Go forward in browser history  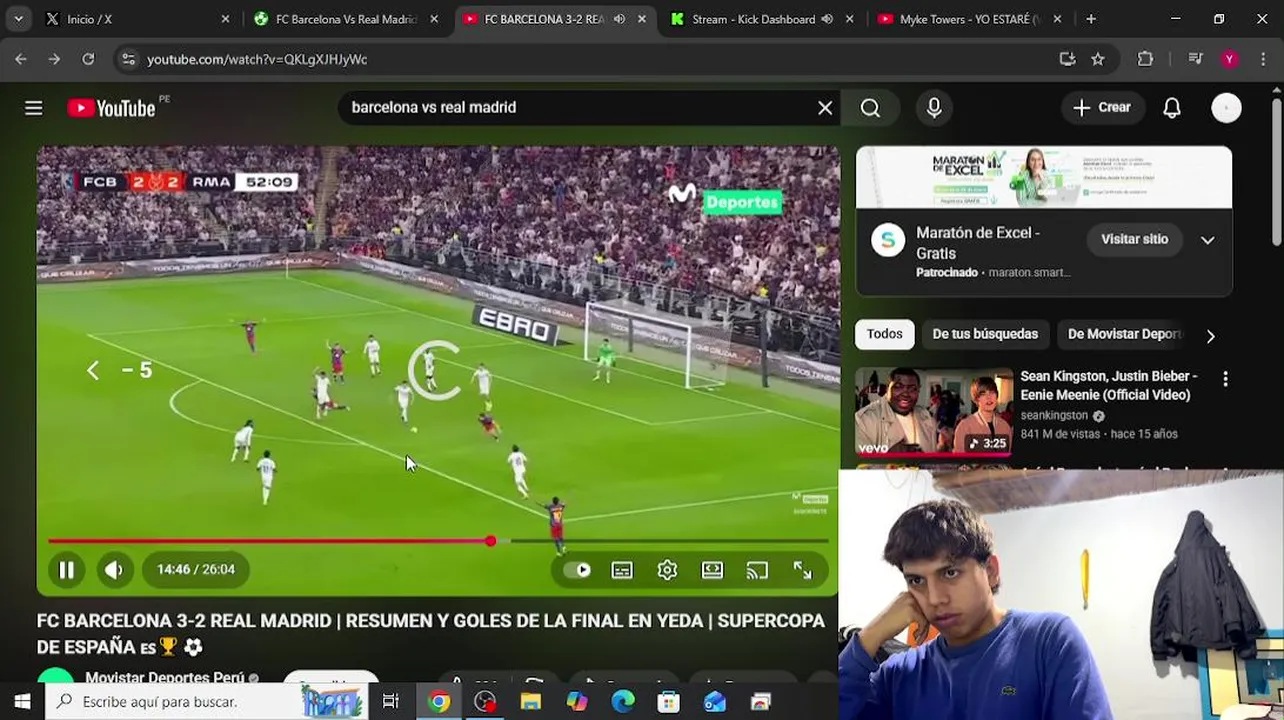[54, 59]
